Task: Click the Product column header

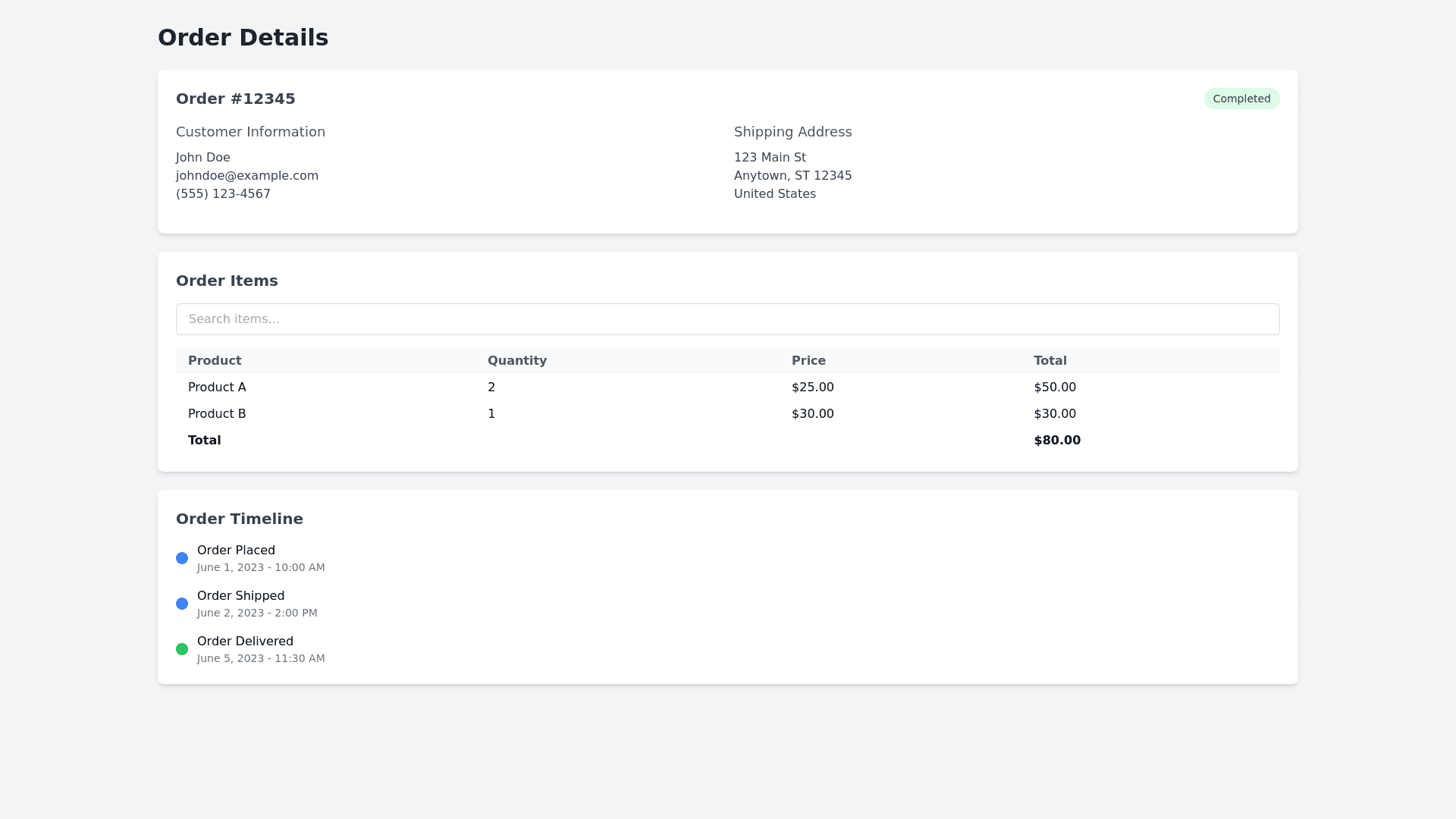Action: 215,360
